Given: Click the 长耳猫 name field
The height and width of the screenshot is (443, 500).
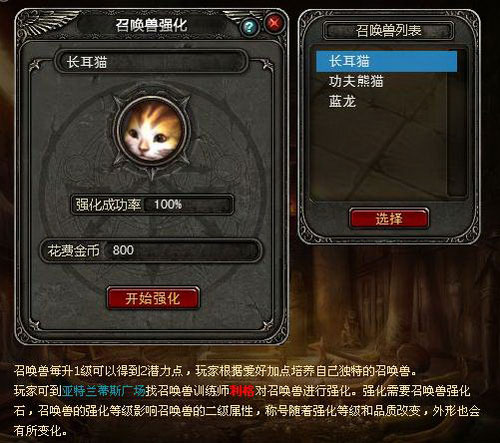Looking at the screenshot, I should [x=151, y=62].
